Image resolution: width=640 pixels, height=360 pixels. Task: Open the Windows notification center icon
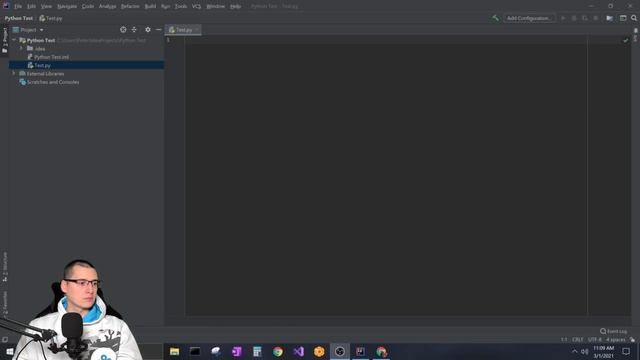[x=626, y=351]
